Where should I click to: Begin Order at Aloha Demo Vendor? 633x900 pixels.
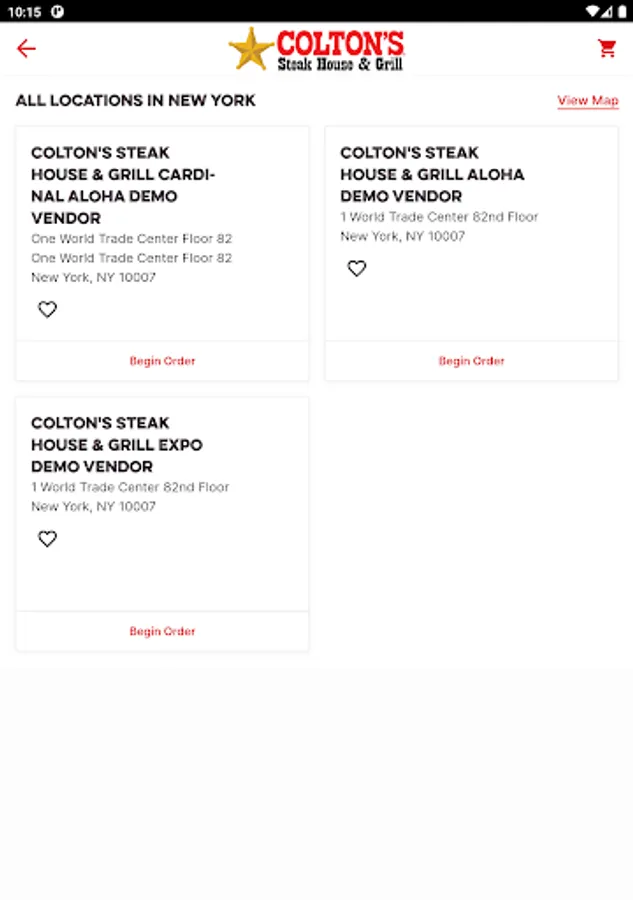coord(471,361)
